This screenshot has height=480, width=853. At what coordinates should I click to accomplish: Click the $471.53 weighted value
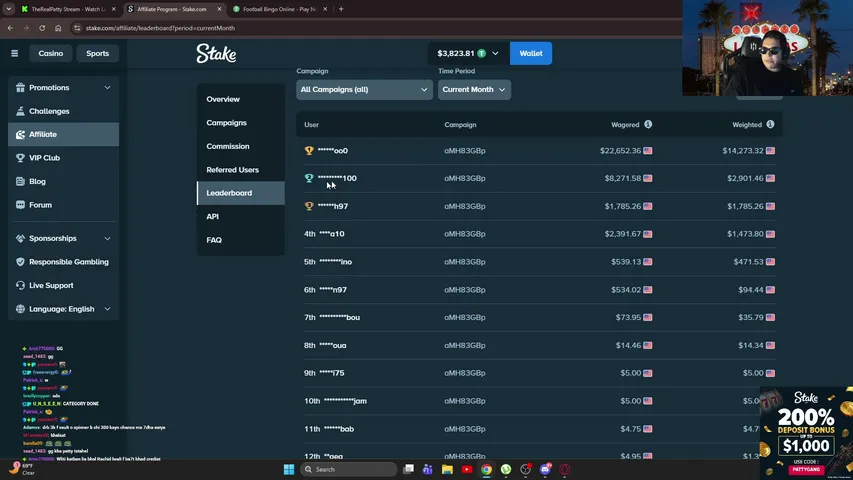pos(748,262)
